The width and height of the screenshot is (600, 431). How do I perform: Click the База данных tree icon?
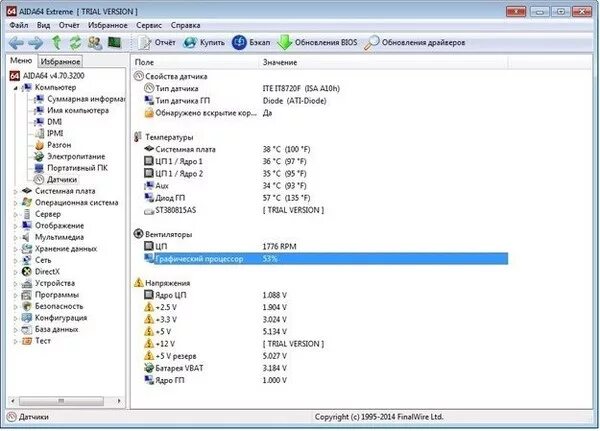point(27,330)
